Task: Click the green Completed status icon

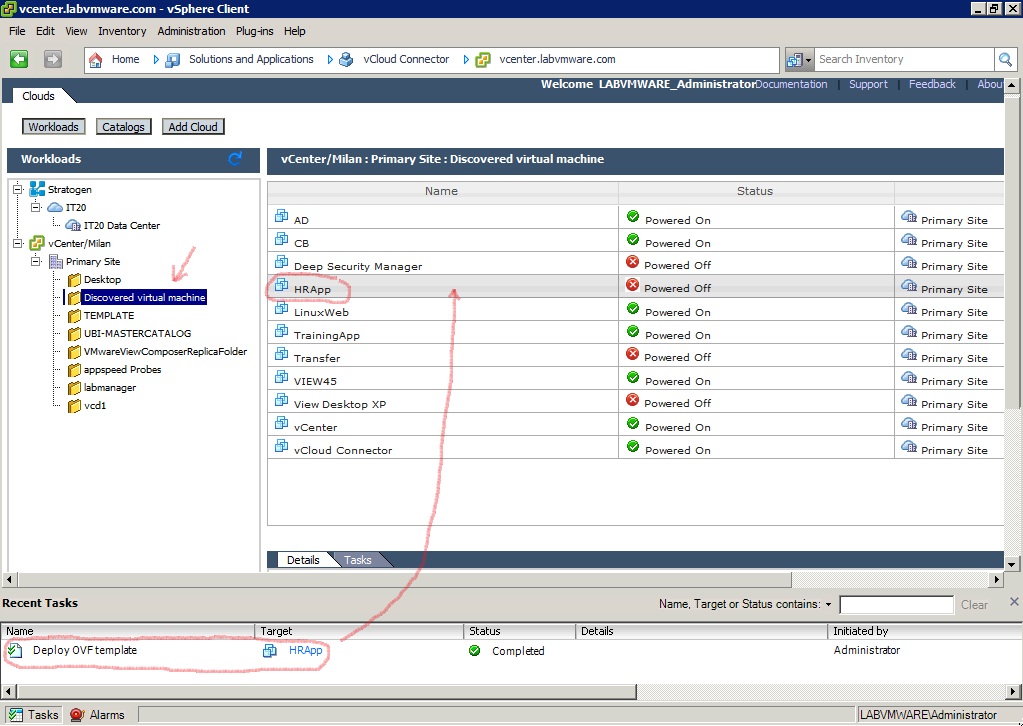Action: pyautogui.click(x=474, y=650)
